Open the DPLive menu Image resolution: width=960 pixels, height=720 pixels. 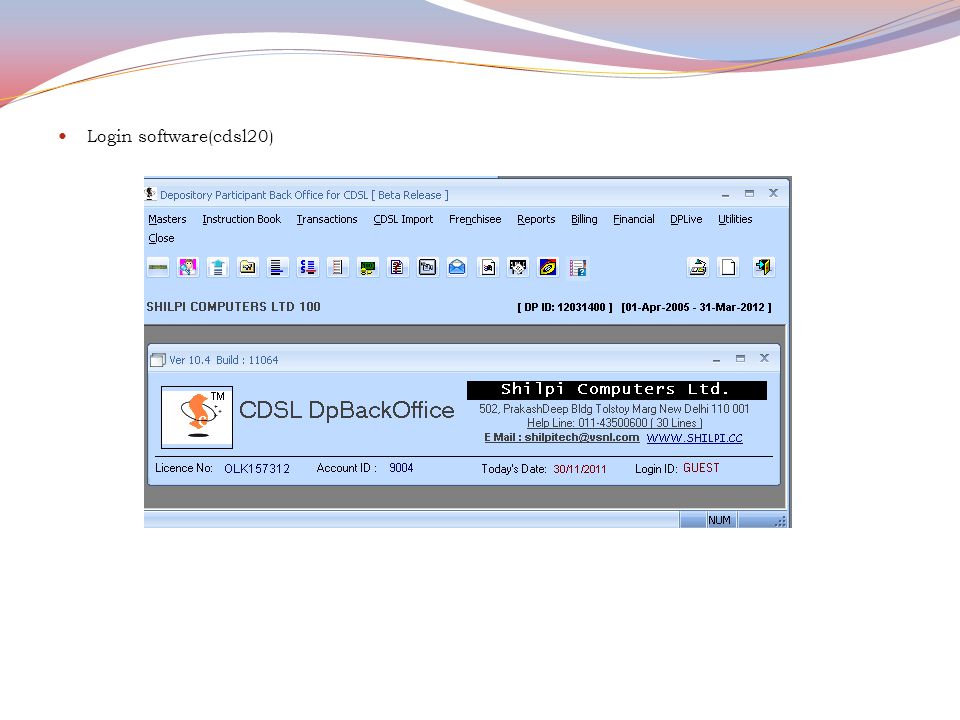coord(686,219)
